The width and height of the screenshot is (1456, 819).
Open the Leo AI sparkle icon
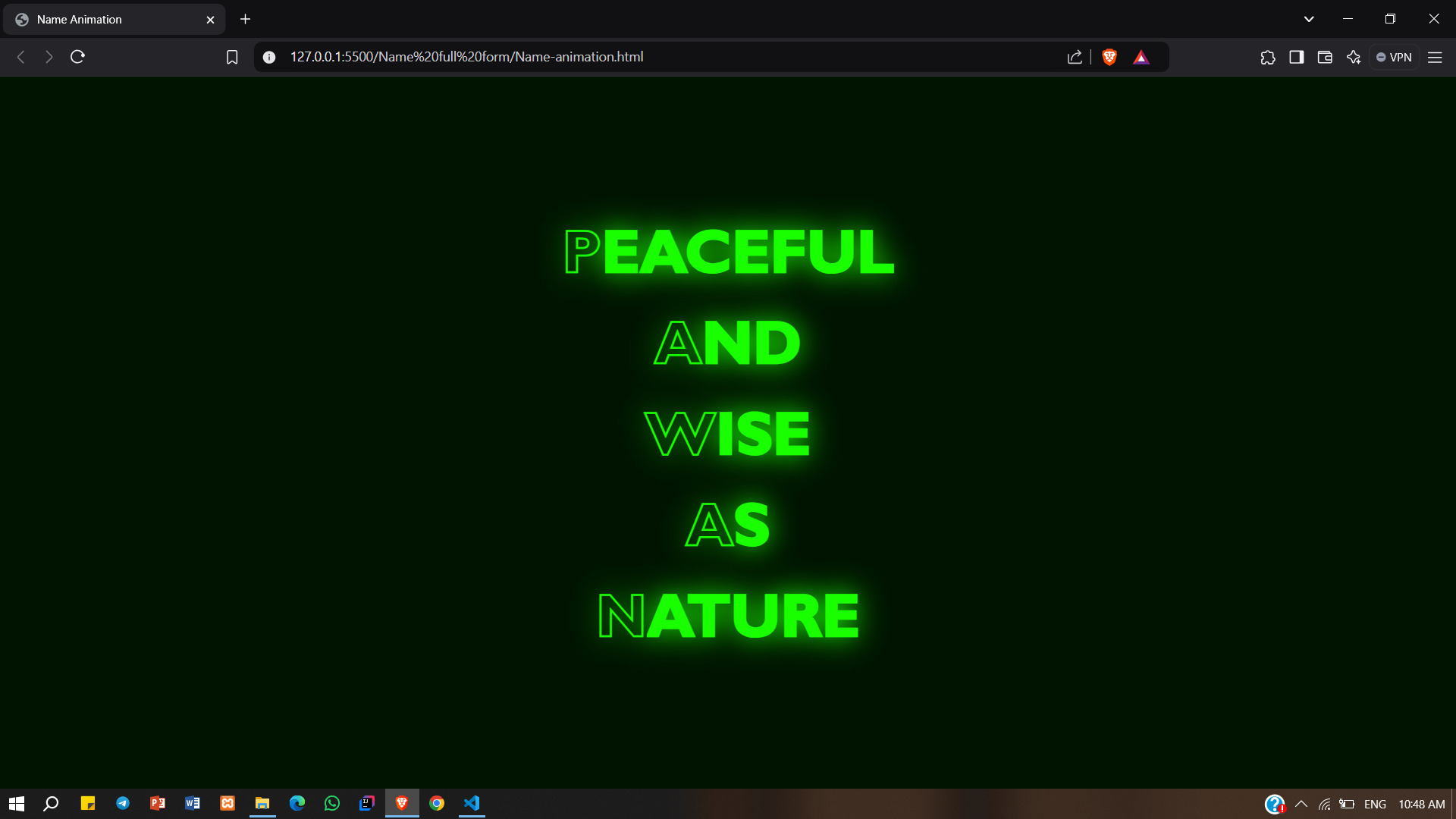(x=1354, y=57)
